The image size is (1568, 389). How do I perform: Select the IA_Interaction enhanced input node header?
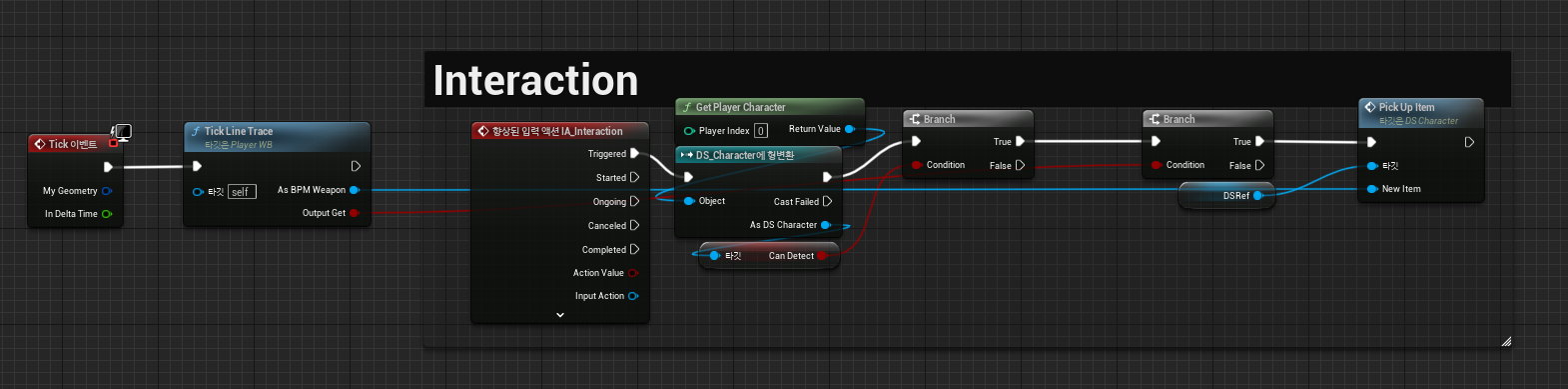(x=559, y=131)
